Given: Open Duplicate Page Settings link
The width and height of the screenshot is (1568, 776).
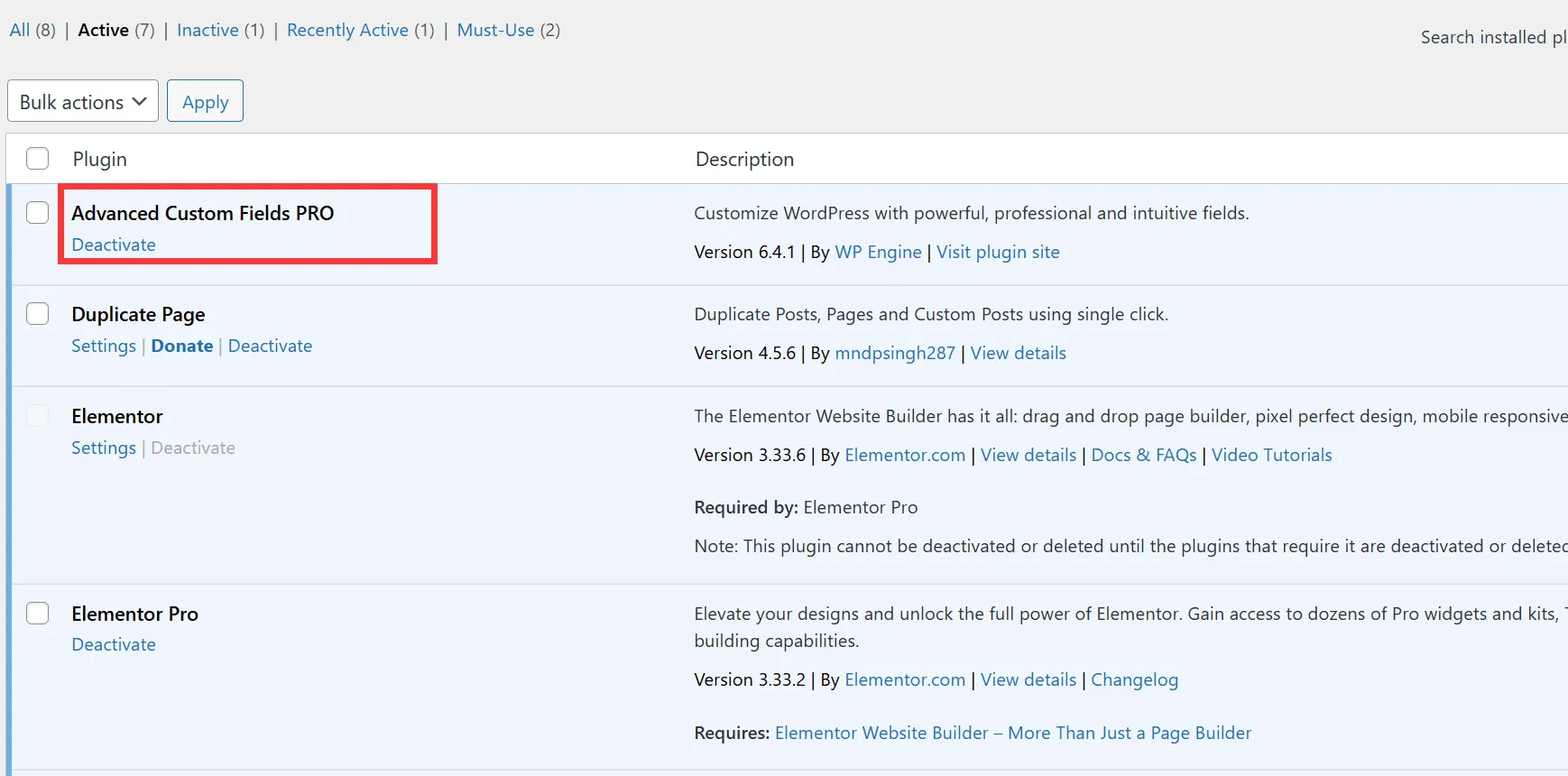Looking at the screenshot, I should point(104,346).
